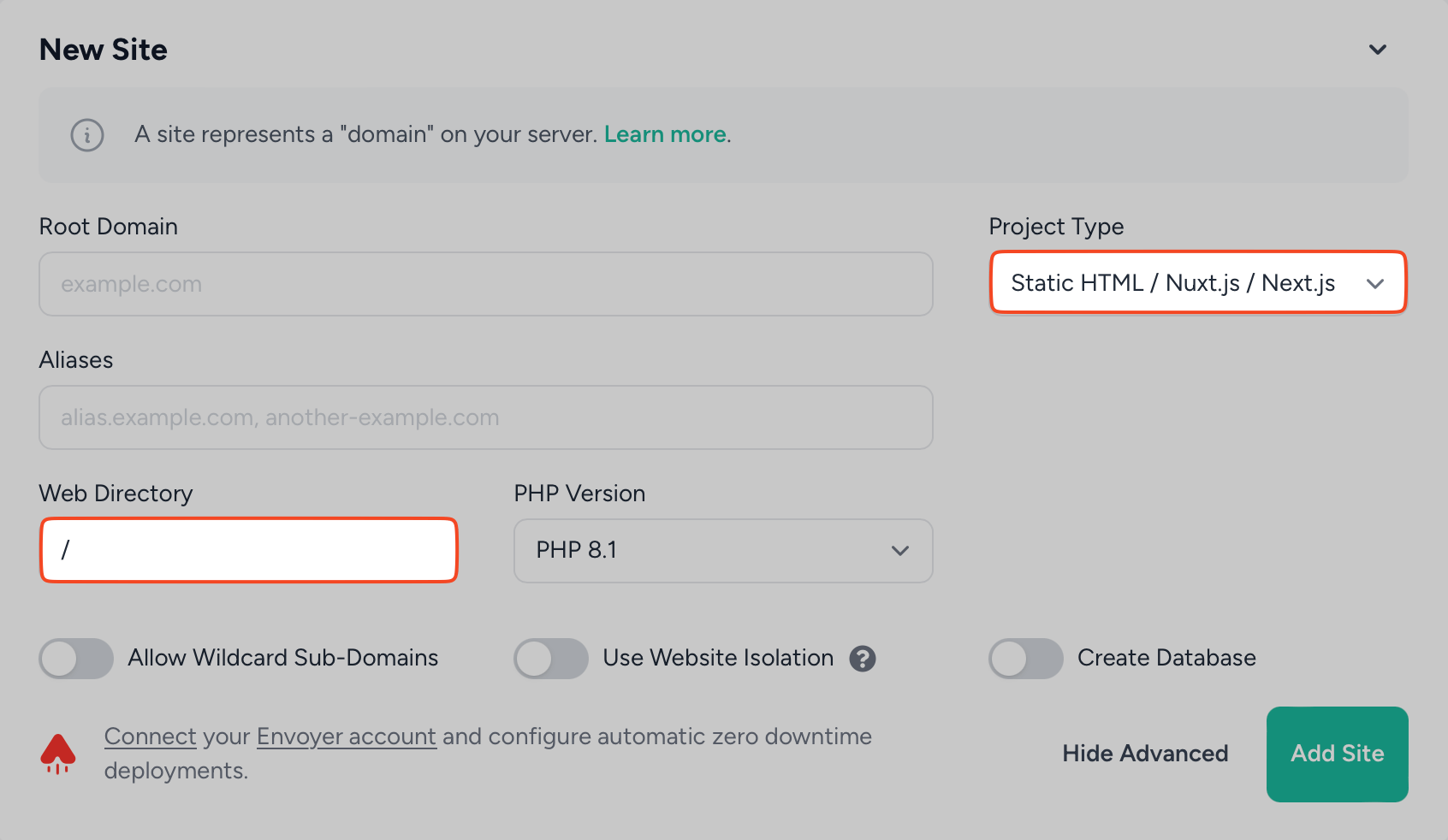The width and height of the screenshot is (1448, 840).
Task: Click Hide Advanced
Action: 1145,754
